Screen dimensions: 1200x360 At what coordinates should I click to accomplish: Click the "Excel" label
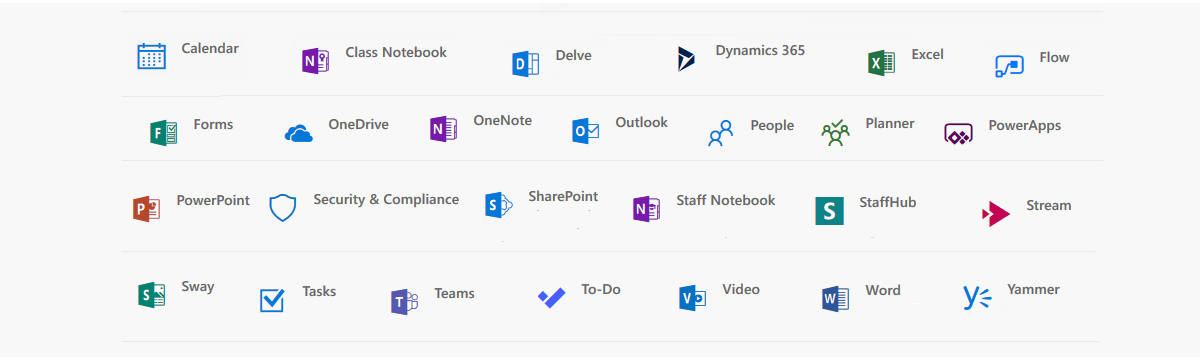pos(928,54)
